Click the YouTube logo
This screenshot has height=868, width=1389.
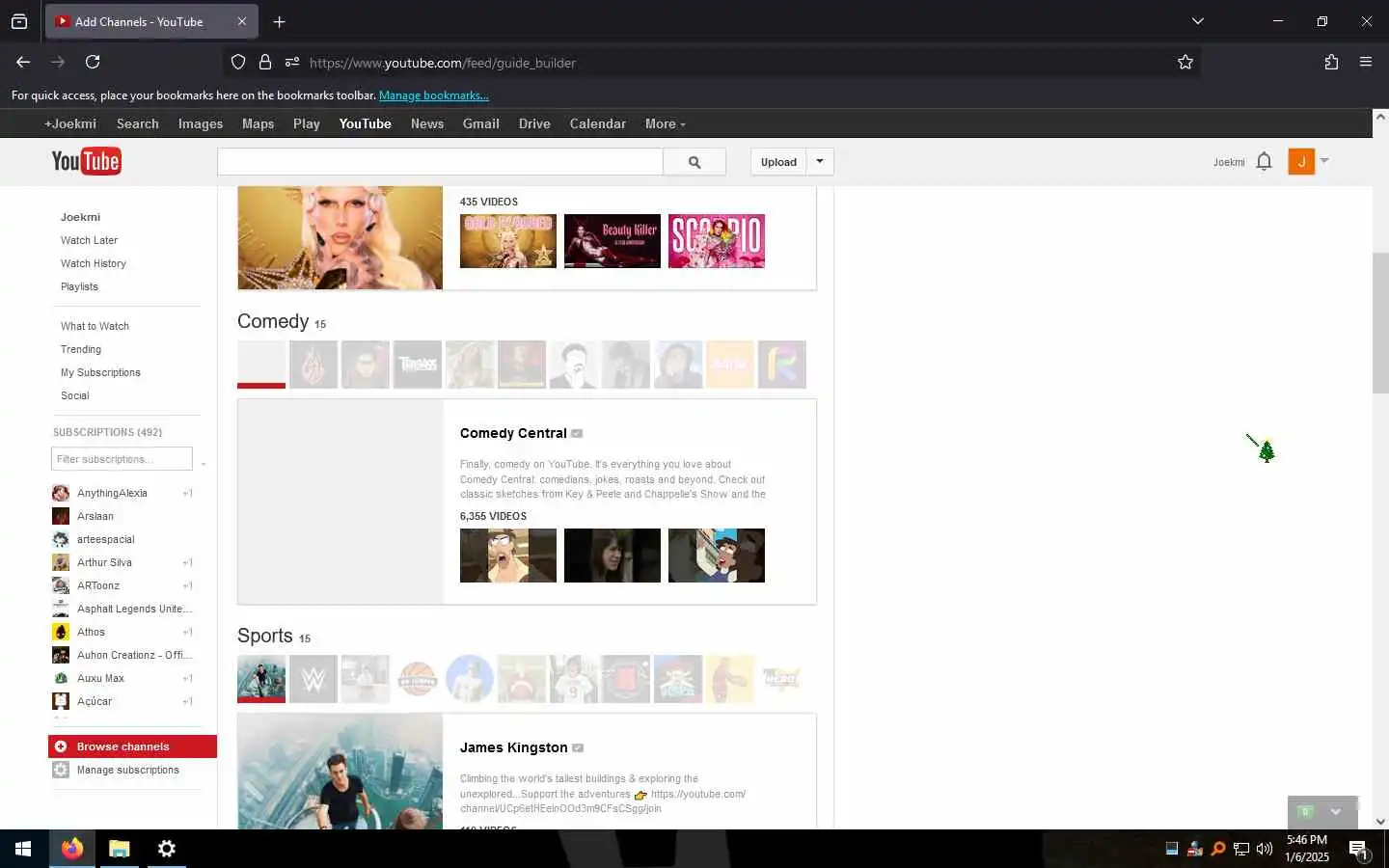pyautogui.click(x=86, y=161)
